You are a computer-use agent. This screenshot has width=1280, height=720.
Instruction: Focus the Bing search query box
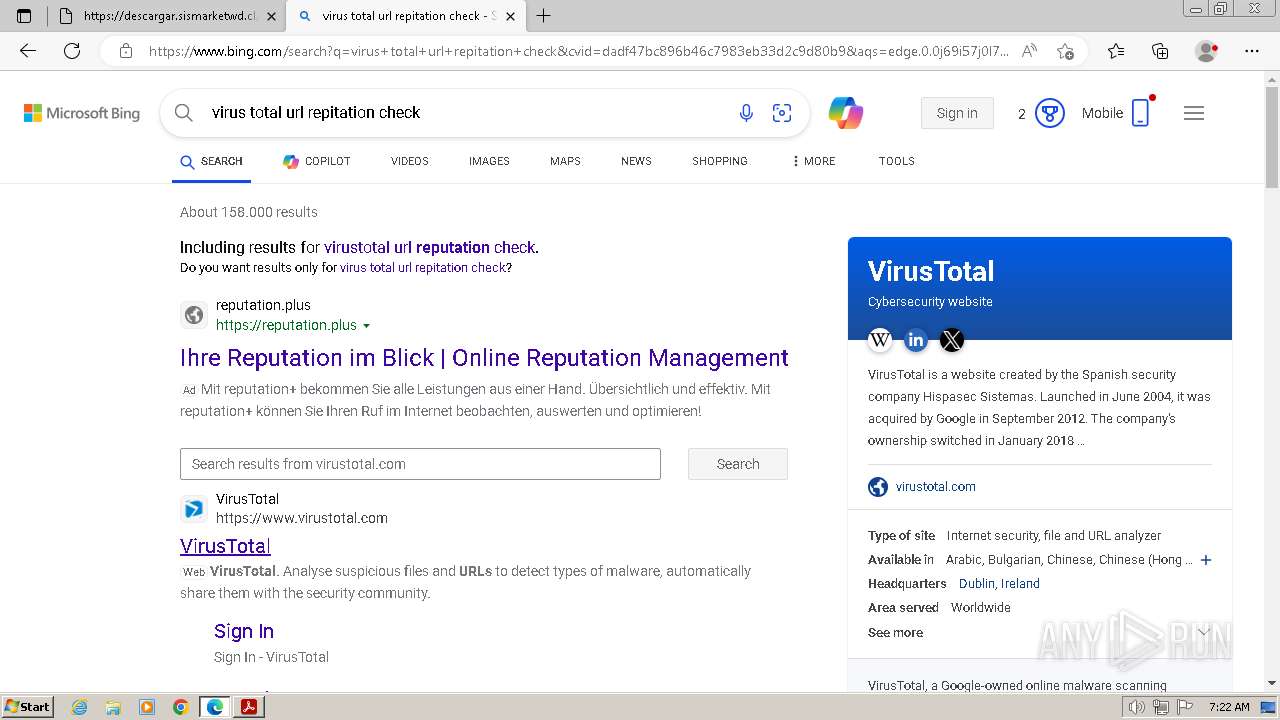[x=465, y=113]
